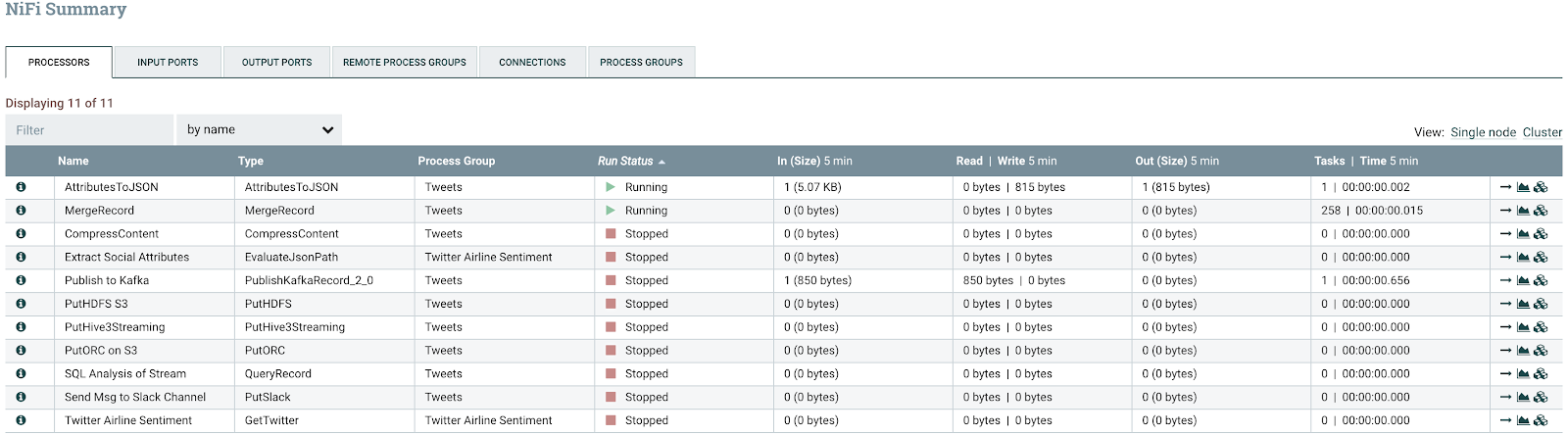Viewport: 1568px width, 435px height.
Task: Sort table by Type column
Action: (251, 161)
